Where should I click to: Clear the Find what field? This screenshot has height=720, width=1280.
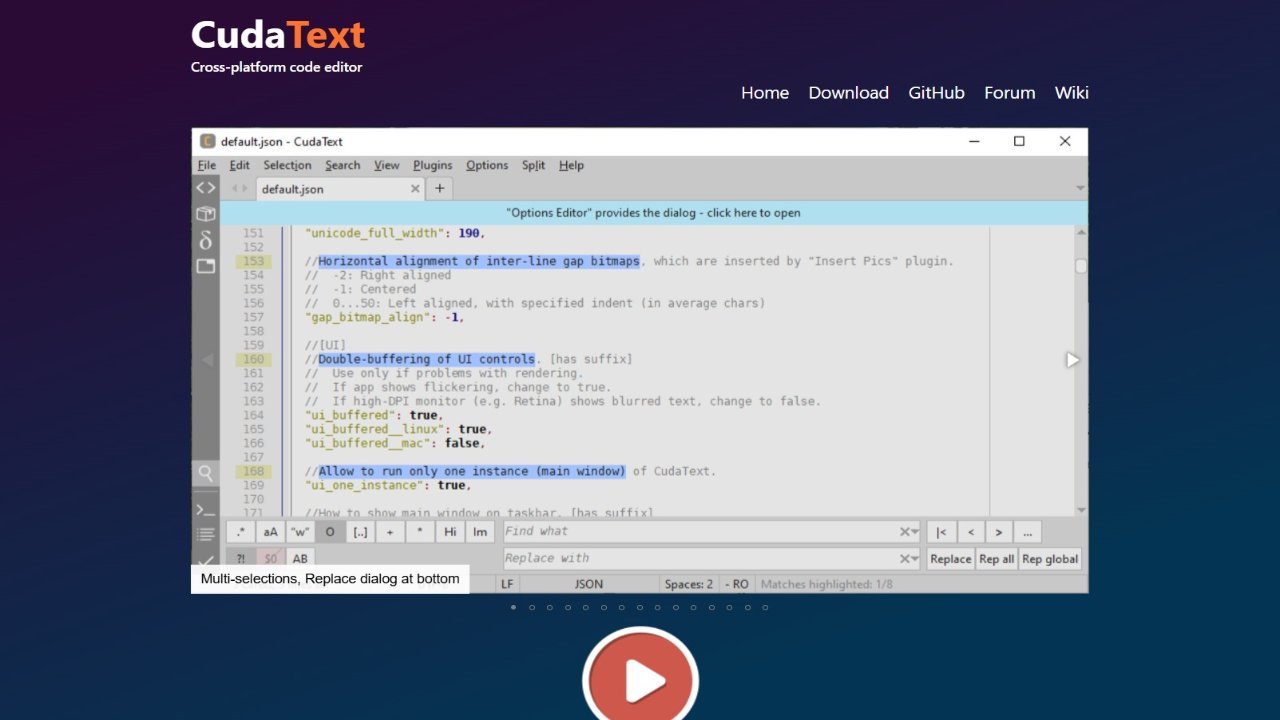point(903,532)
